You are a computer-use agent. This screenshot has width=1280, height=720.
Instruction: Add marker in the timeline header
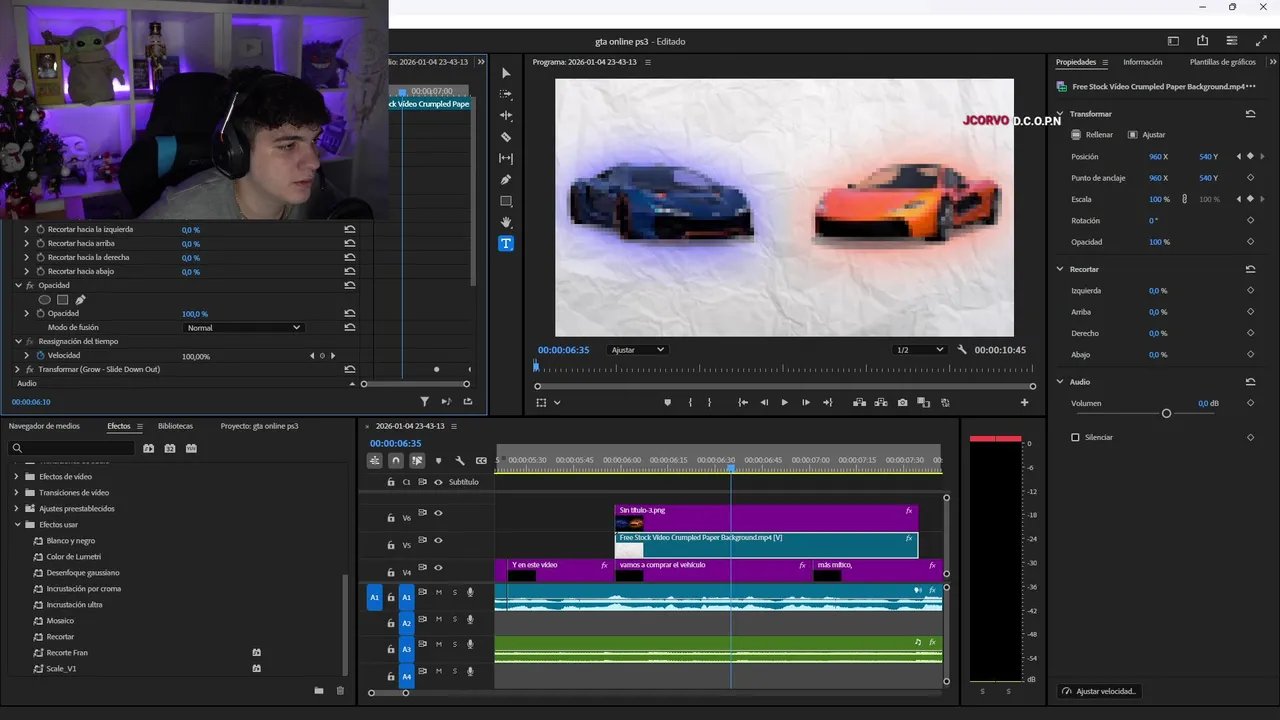click(x=438, y=461)
